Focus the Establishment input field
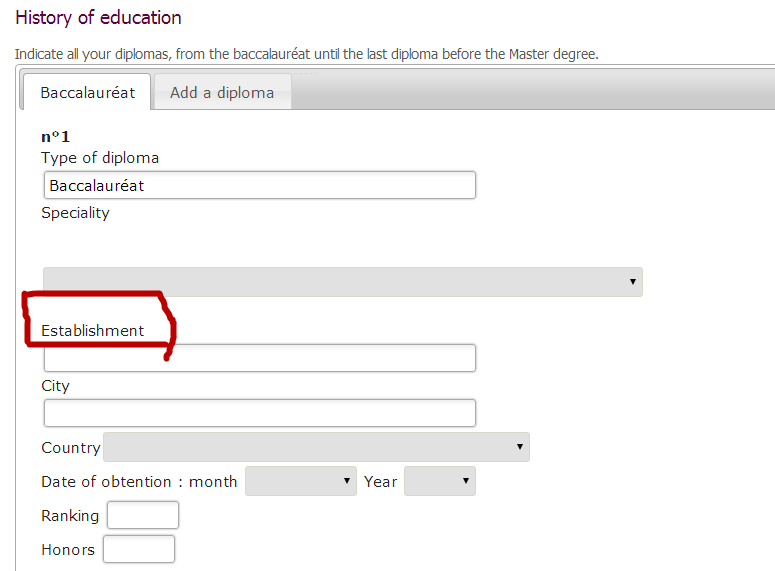Screen dimensions: 775x571 (x=260, y=358)
